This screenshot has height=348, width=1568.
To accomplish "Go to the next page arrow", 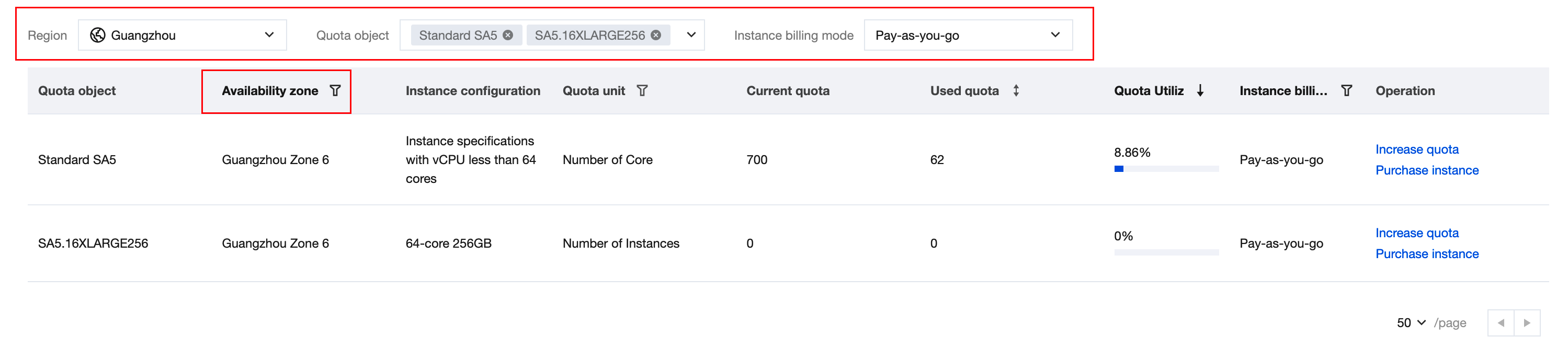I will [x=1527, y=323].
